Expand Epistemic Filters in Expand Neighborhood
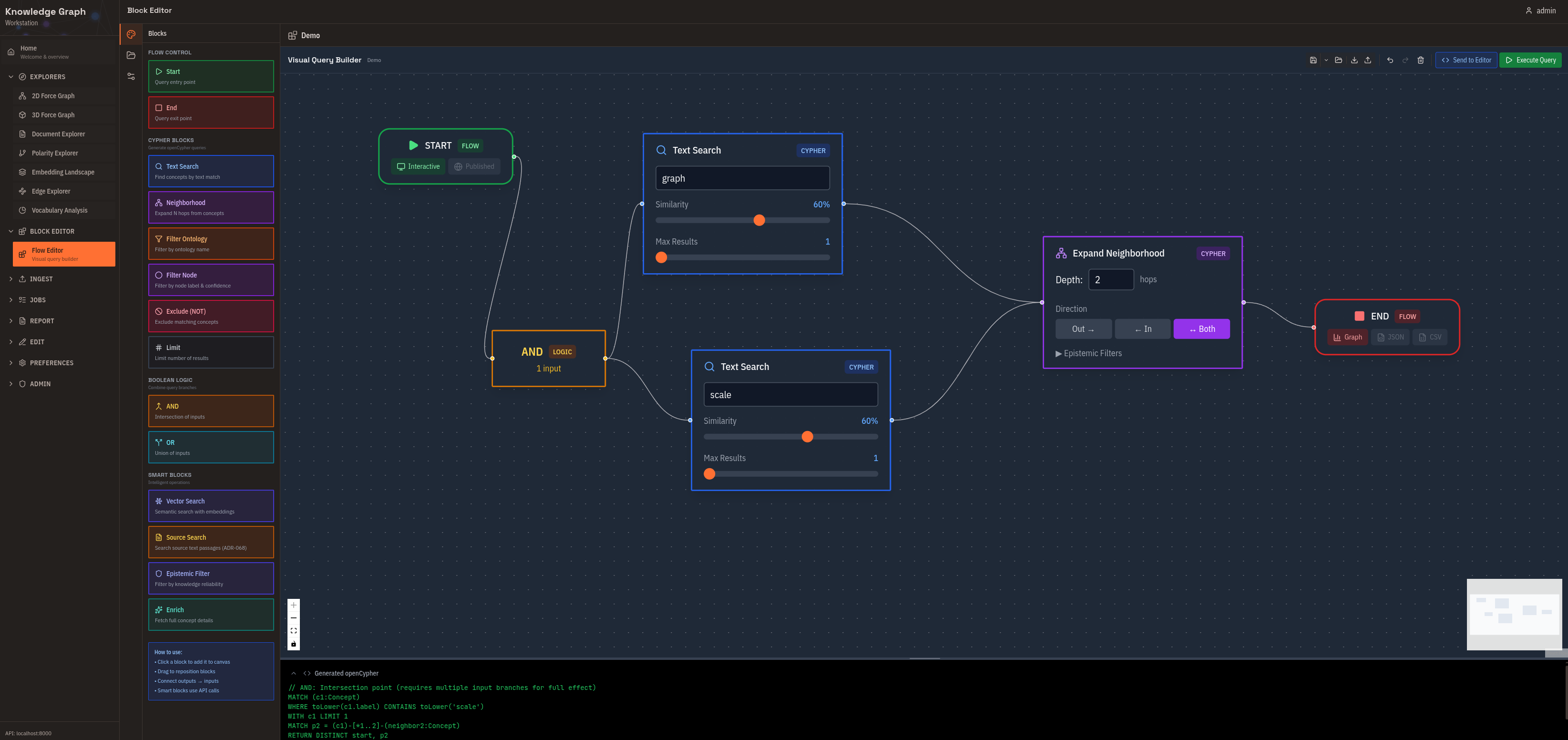The image size is (1568, 740). (1089, 353)
